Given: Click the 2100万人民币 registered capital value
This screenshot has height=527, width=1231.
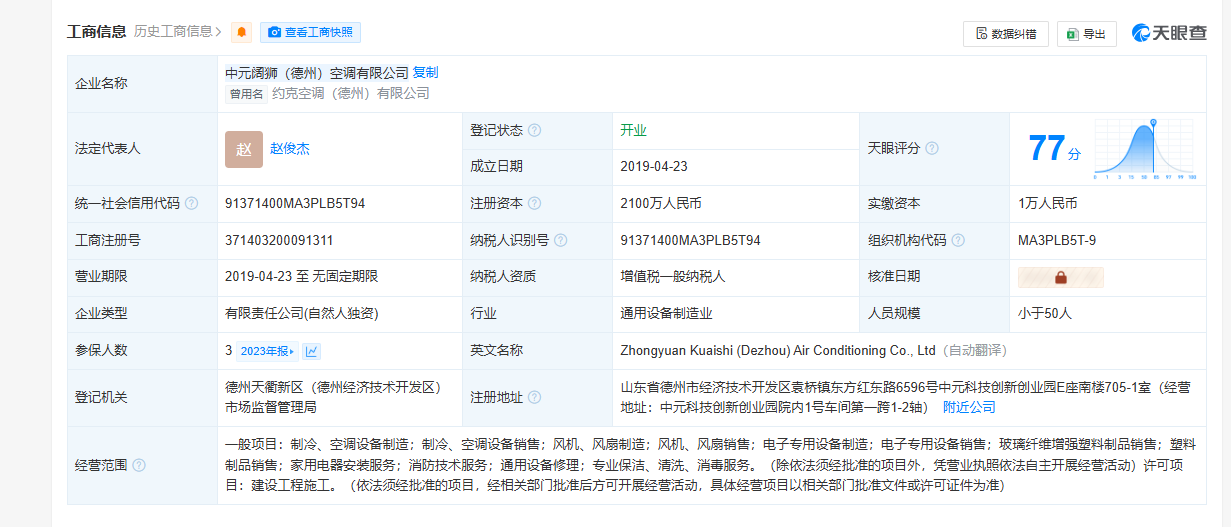Looking at the screenshot, I should click(661, 203).
